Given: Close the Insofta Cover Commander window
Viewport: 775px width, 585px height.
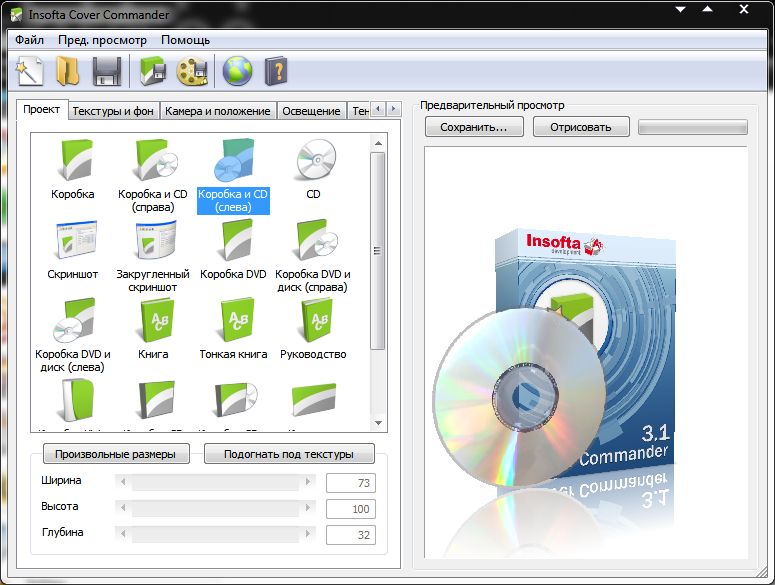Looking at the screenshot, I should coord(744,9).
